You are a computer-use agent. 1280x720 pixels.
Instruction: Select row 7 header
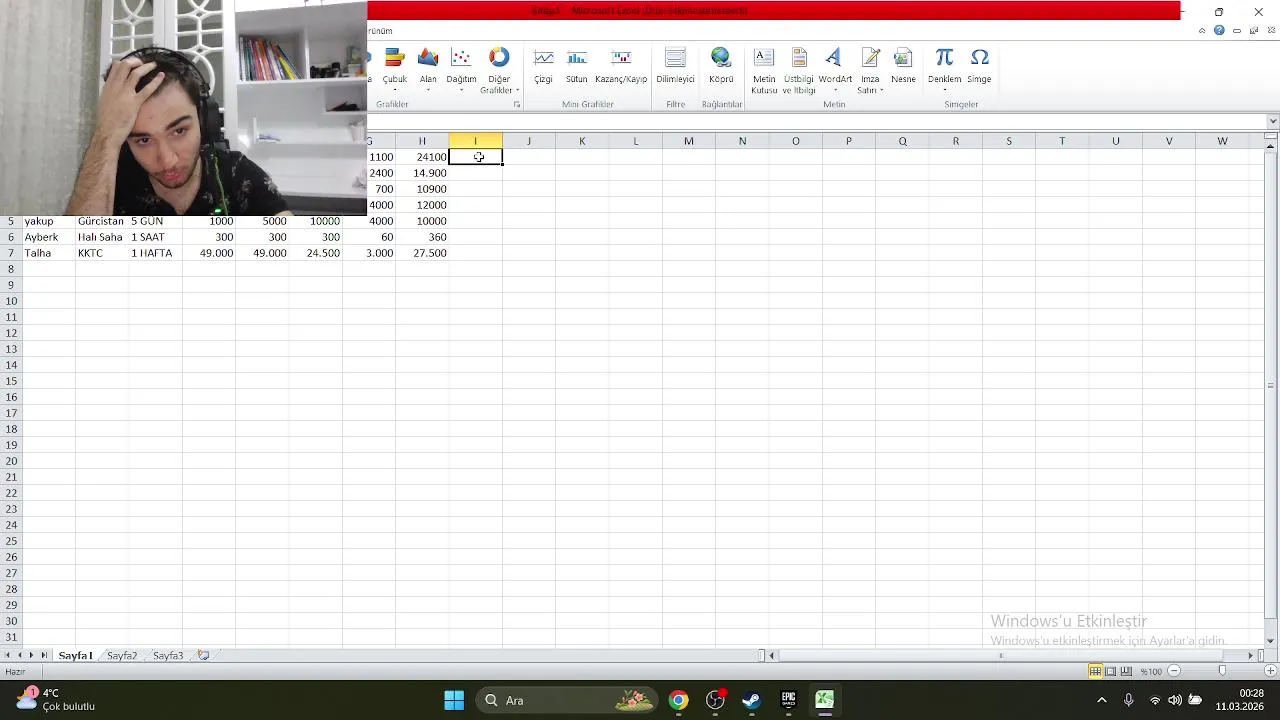11,253
